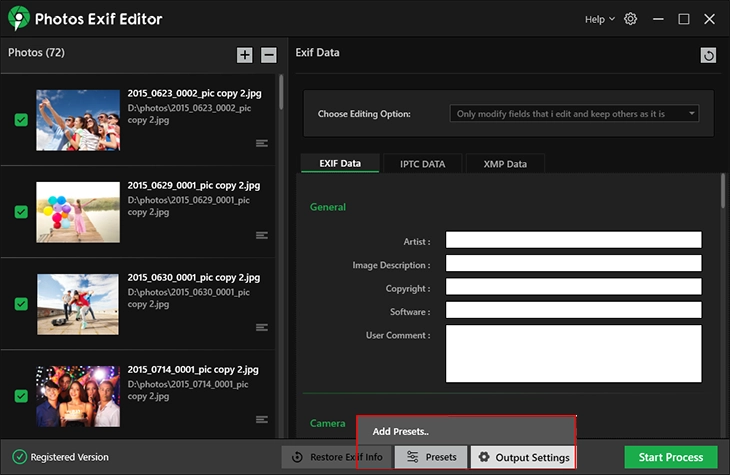Open the Presets dropdown button
This screenshot has height=475, width=730.
pos(431,457)
